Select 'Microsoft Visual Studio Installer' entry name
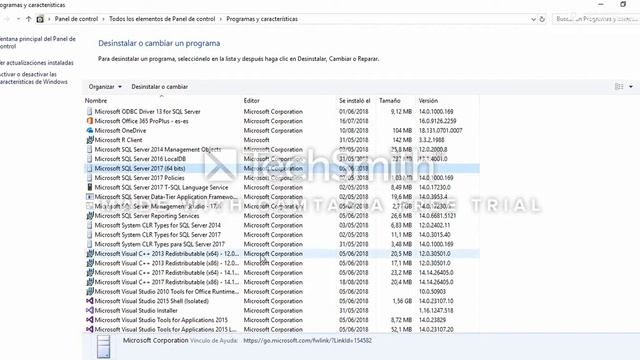640x360 pixels. tap(136, 311)
